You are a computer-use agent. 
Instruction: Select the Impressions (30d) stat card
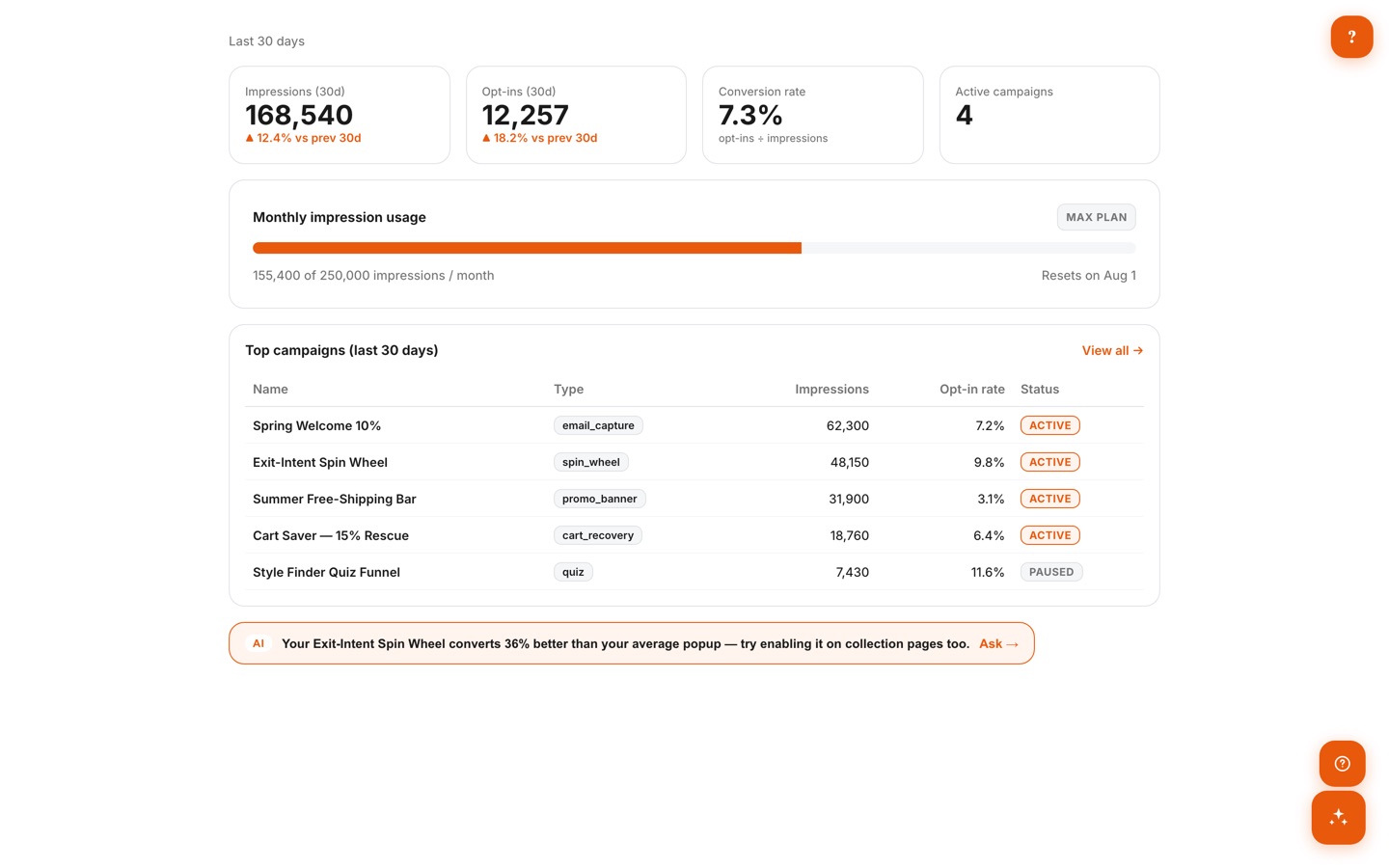coord(340,115)
